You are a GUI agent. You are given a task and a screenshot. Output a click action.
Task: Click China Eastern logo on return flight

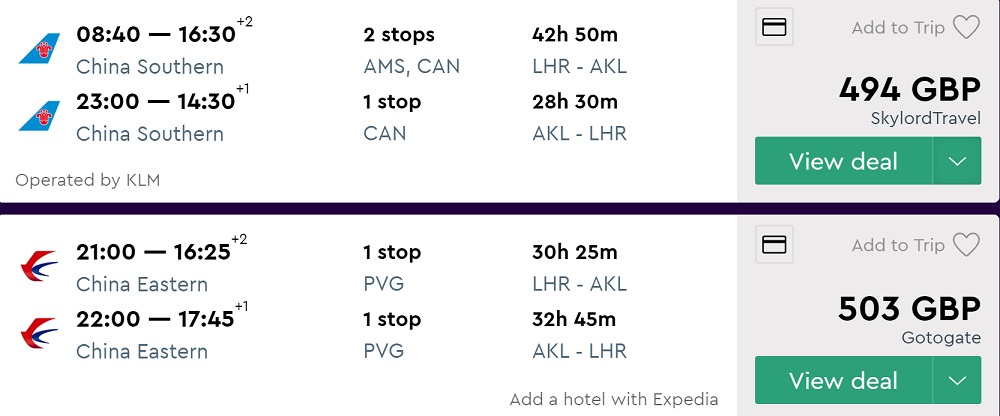point(39,334)
